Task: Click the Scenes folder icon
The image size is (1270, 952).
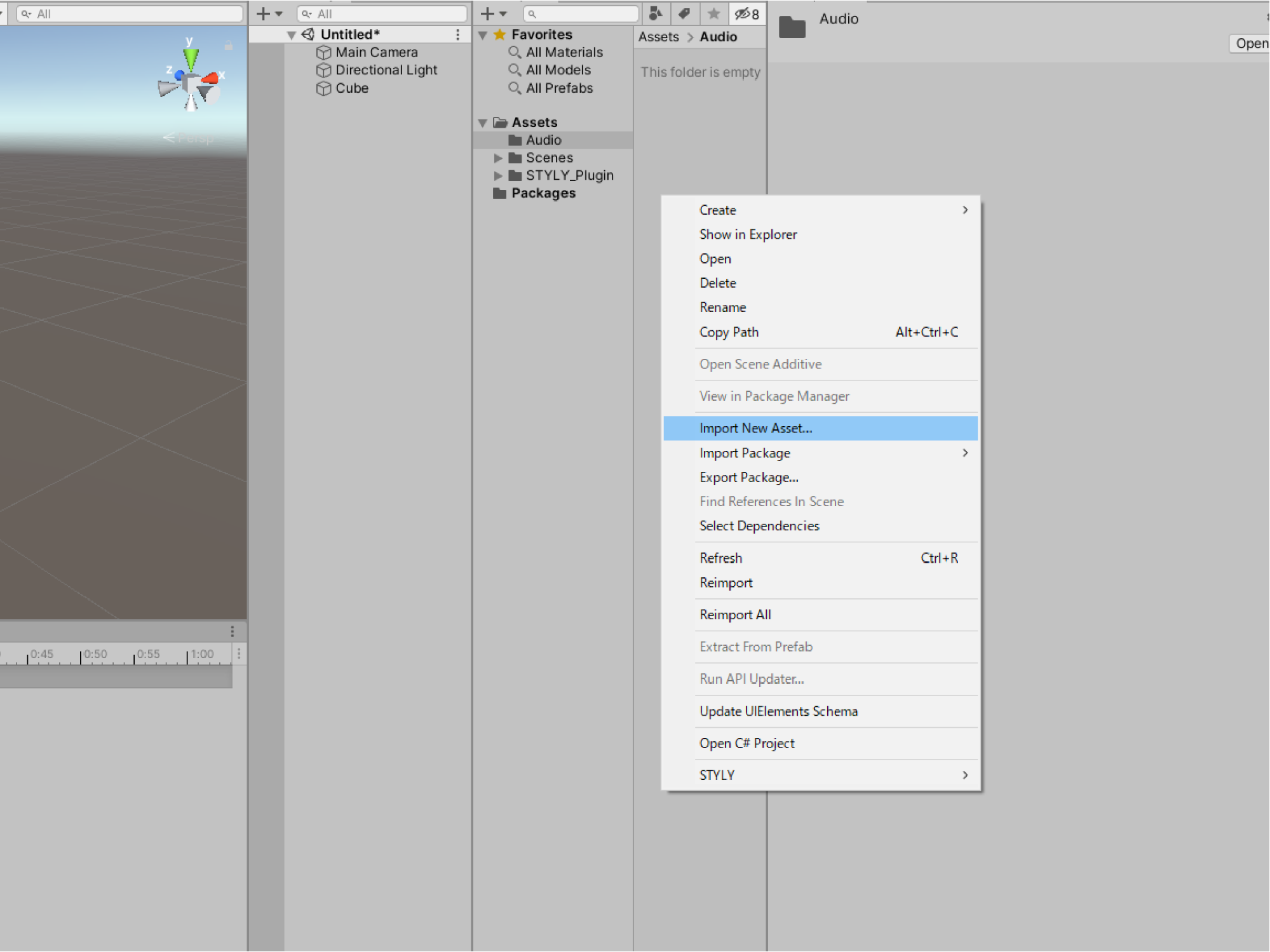Action: tap(515, 158)
